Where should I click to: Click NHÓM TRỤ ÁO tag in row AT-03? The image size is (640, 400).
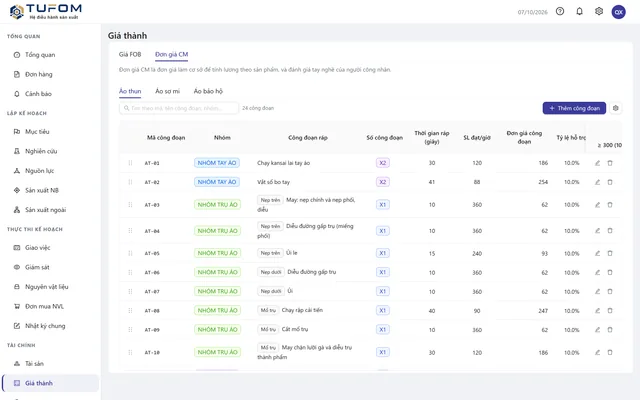217,204
